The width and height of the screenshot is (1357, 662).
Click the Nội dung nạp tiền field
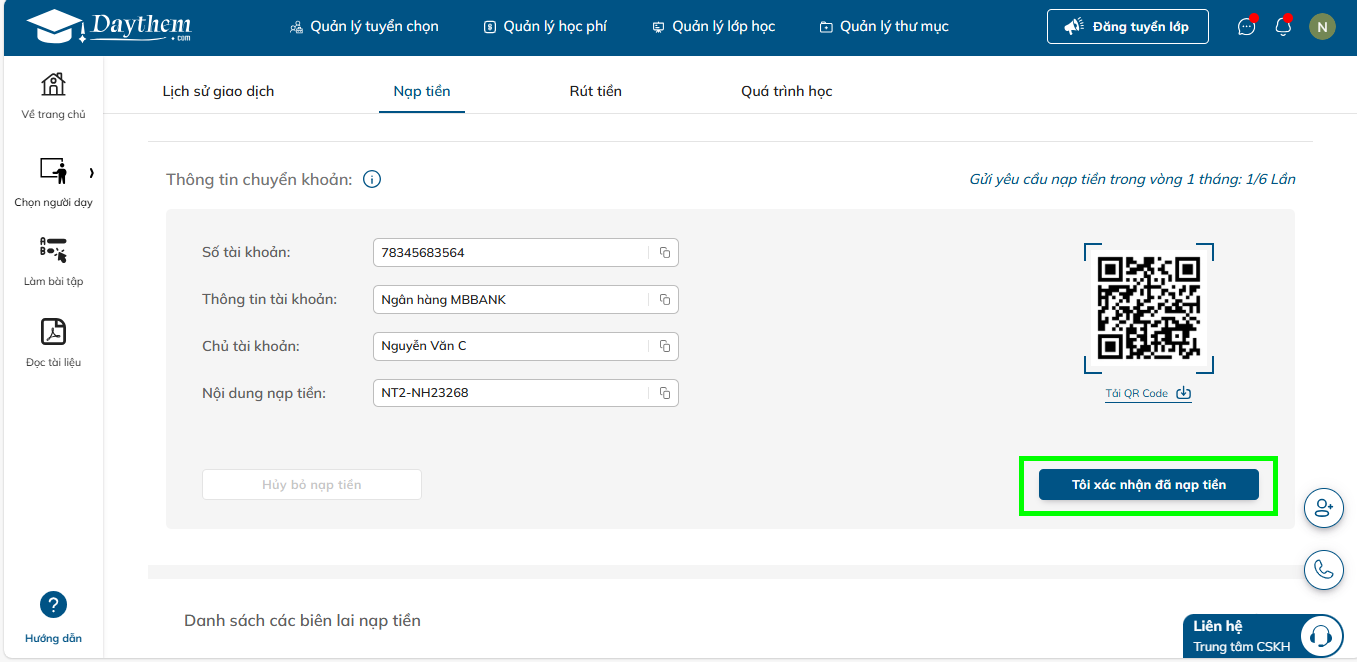526,393
